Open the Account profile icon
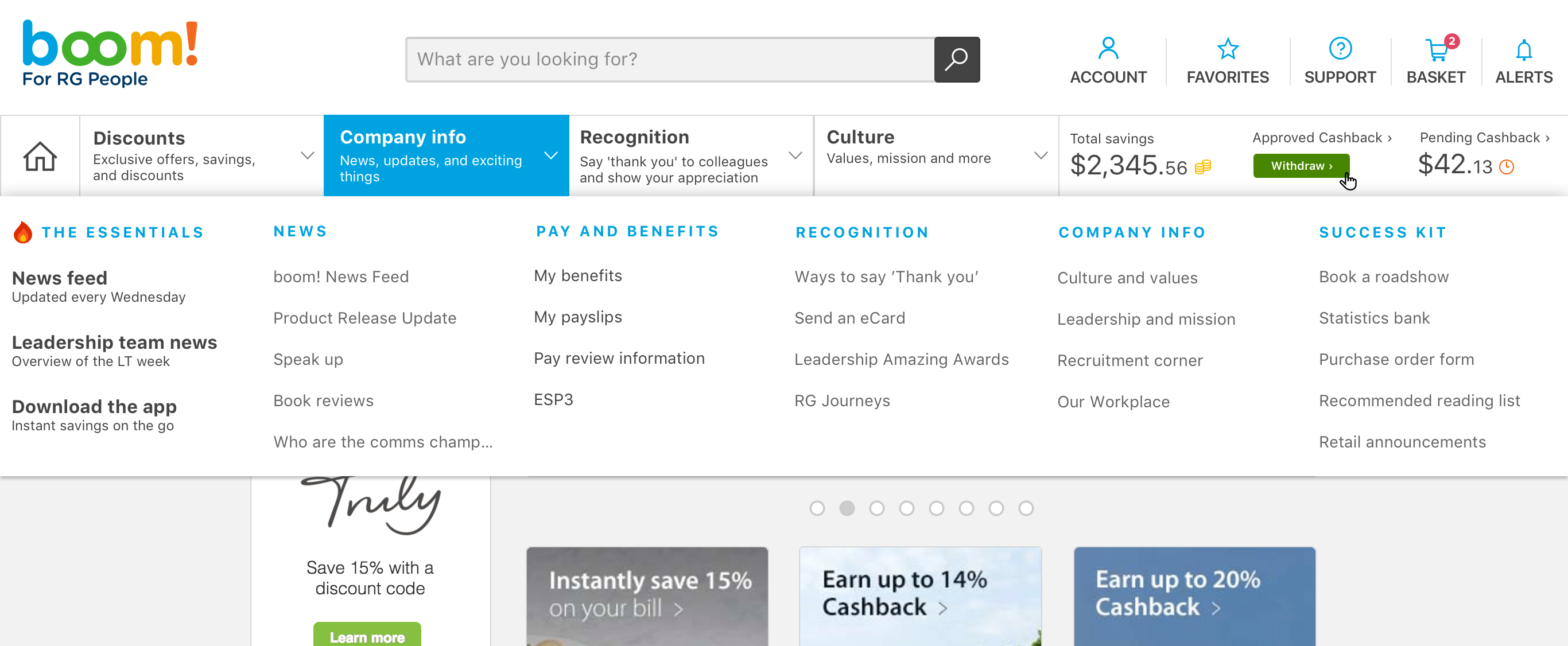Viewport: 1568px width, 646px height. pos(1108,49)
